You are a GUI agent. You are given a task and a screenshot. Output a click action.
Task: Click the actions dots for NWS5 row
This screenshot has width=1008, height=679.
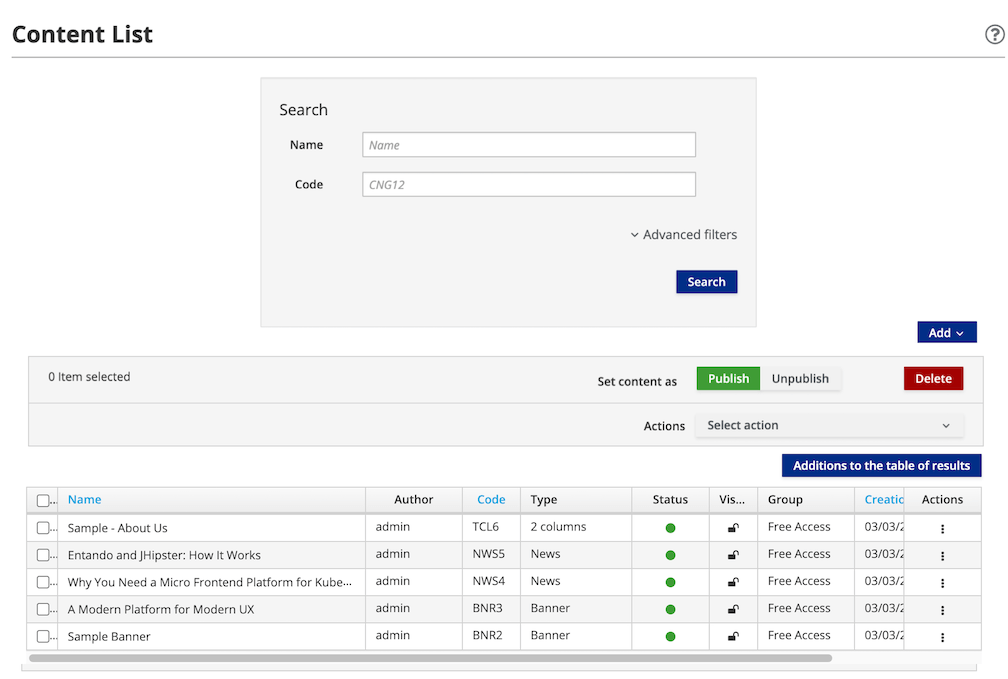click(x=942, y=555)
